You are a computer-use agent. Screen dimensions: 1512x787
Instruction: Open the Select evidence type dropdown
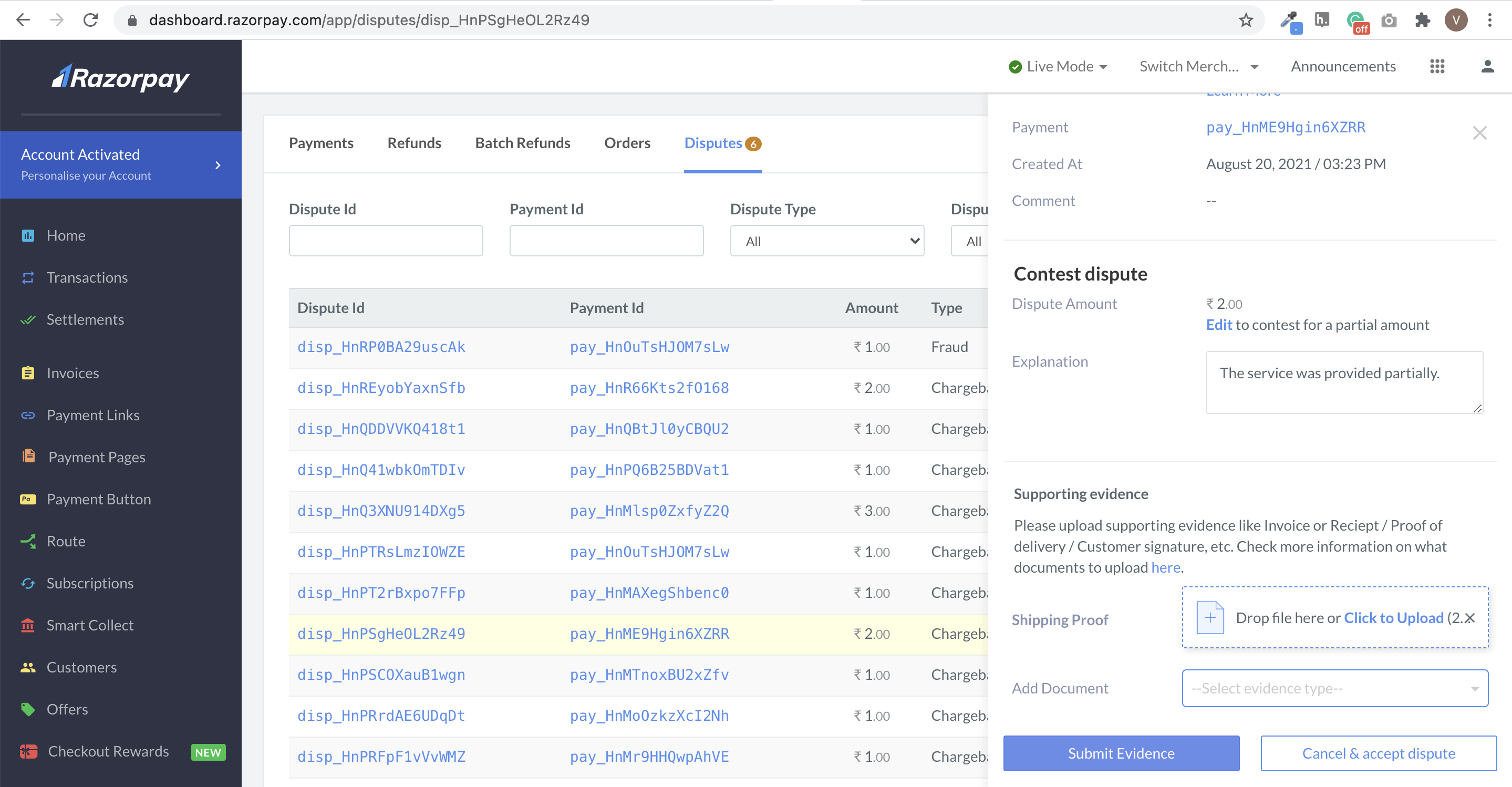click(1335, 688)
